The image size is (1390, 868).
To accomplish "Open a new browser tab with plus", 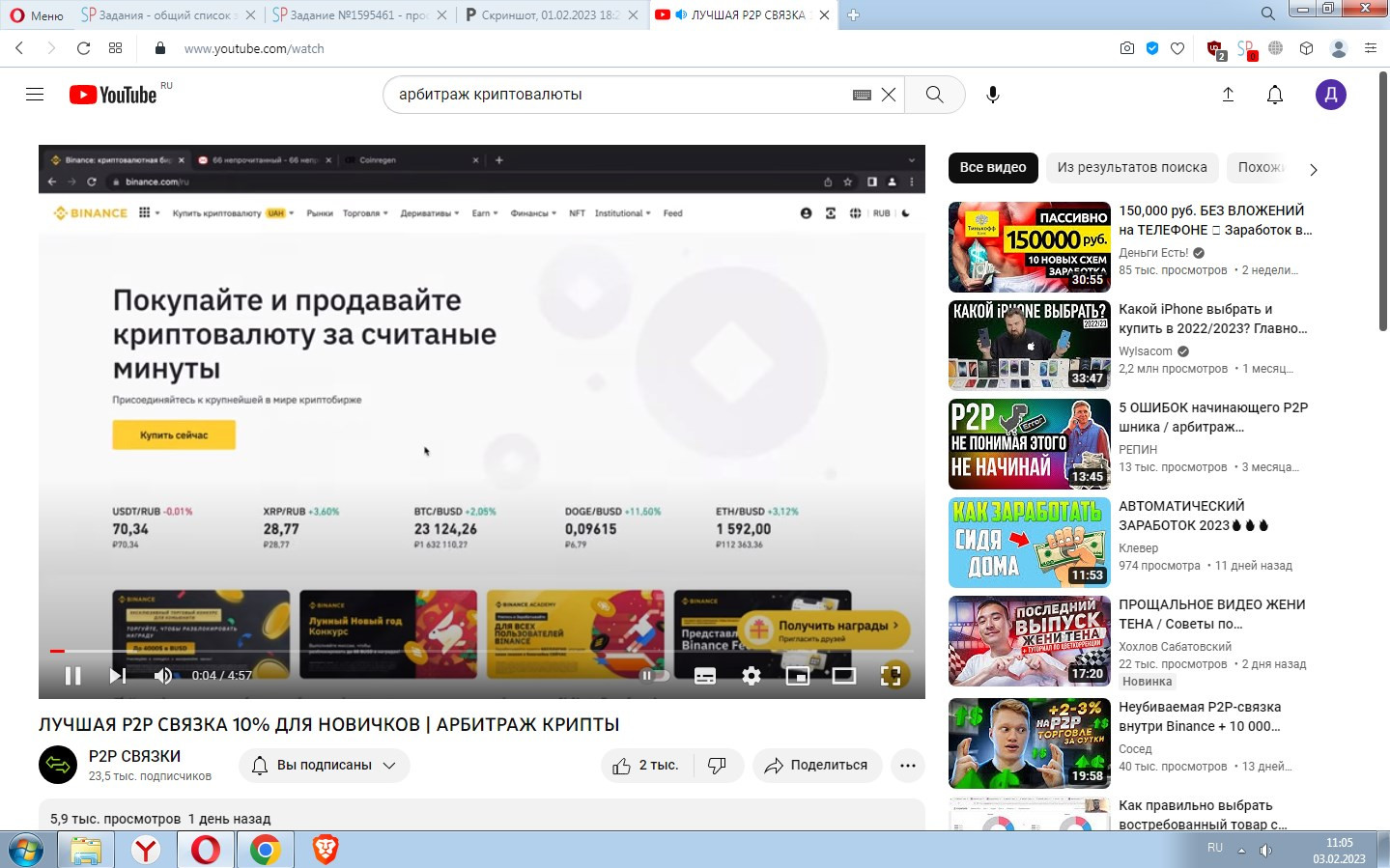I will tap(854, 14).
